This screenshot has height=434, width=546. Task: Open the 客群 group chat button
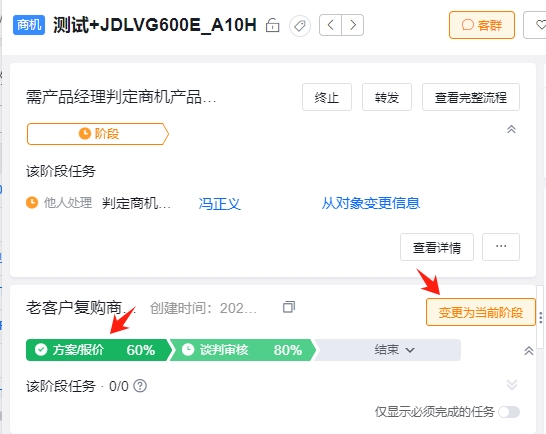tap(482, 25)
